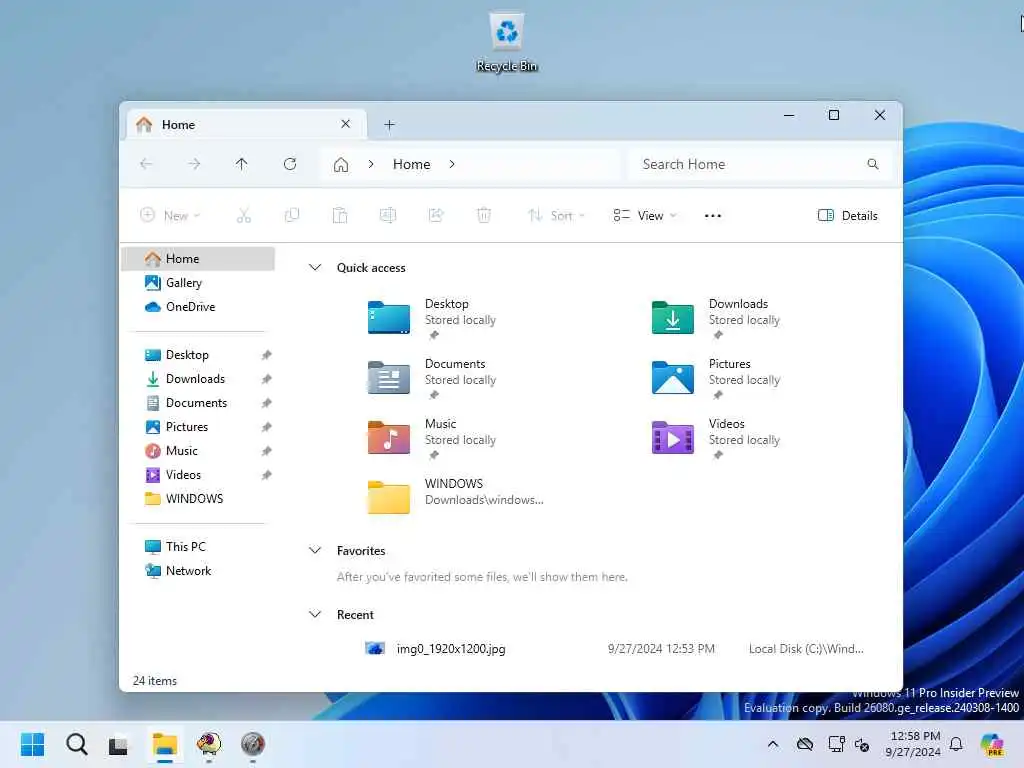Collapse the Recent section
Image resolution: width=1024 pixels, height=768 pixels.
(x=315, y=615)
